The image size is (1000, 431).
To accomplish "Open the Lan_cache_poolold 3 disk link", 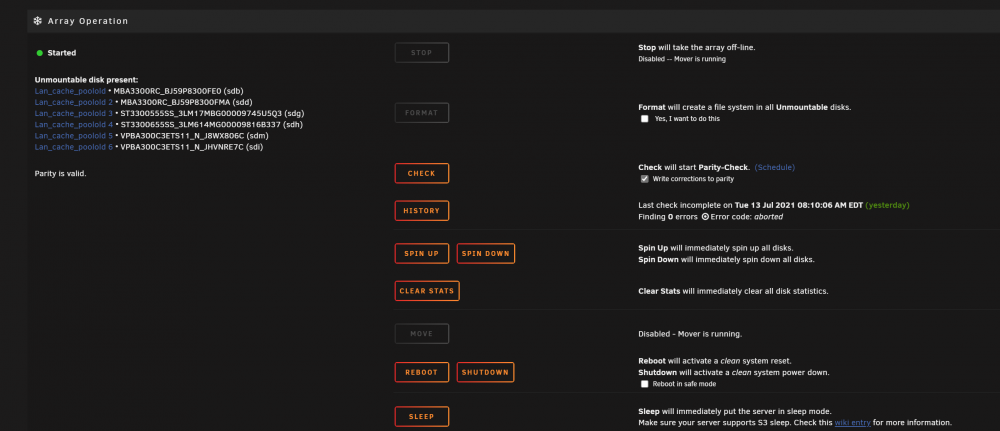I will point(73,113).
